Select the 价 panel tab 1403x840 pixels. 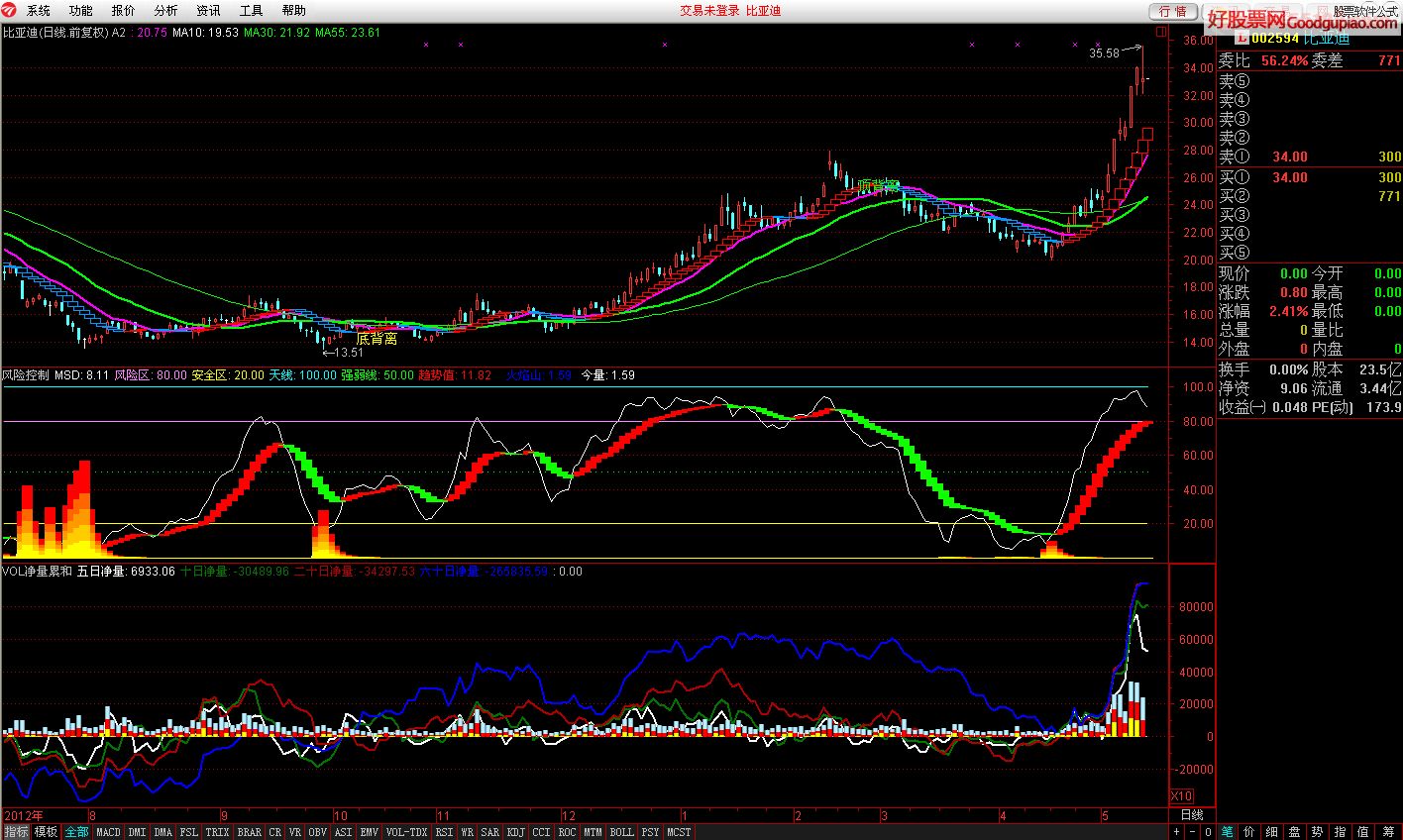(x=1249, y=832)
